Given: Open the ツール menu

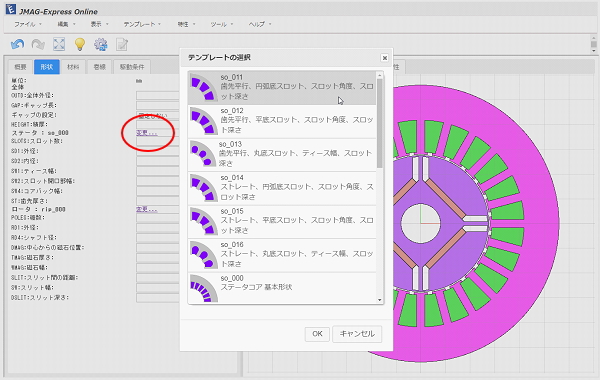Looking at the screenshot, I should (222, 24).
